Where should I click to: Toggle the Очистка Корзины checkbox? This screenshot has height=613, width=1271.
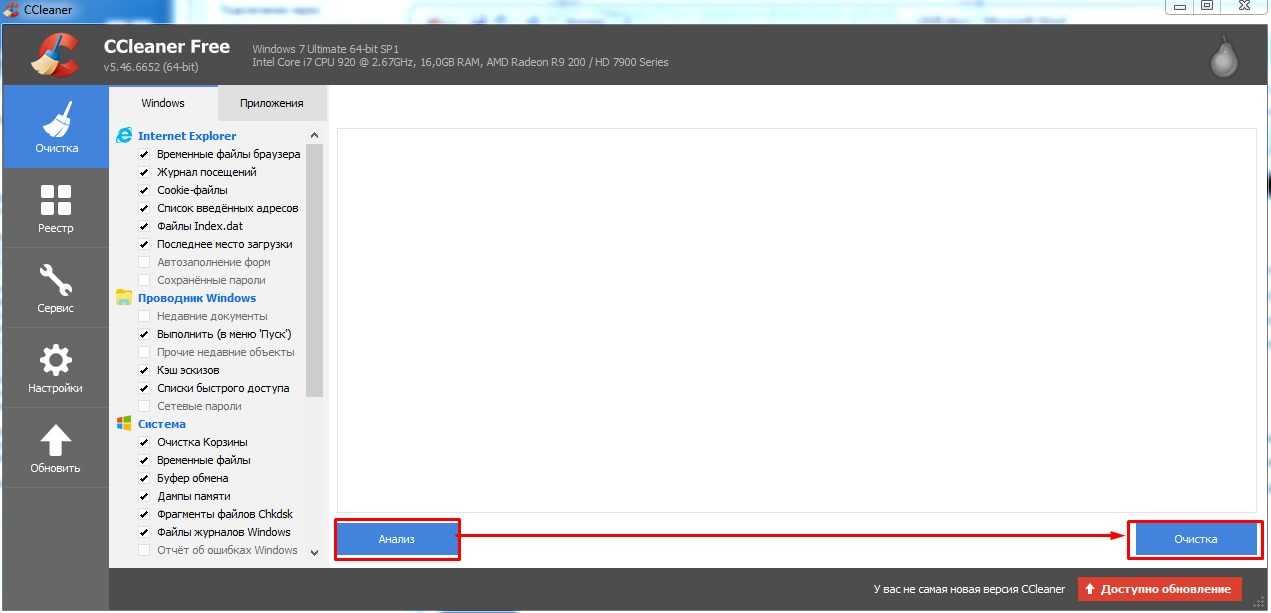point(144,442)
